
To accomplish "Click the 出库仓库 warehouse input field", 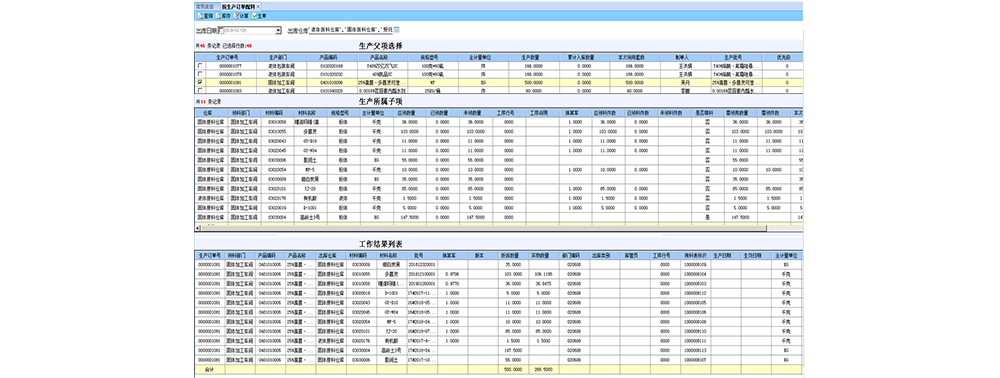I will tap(350, 30).
